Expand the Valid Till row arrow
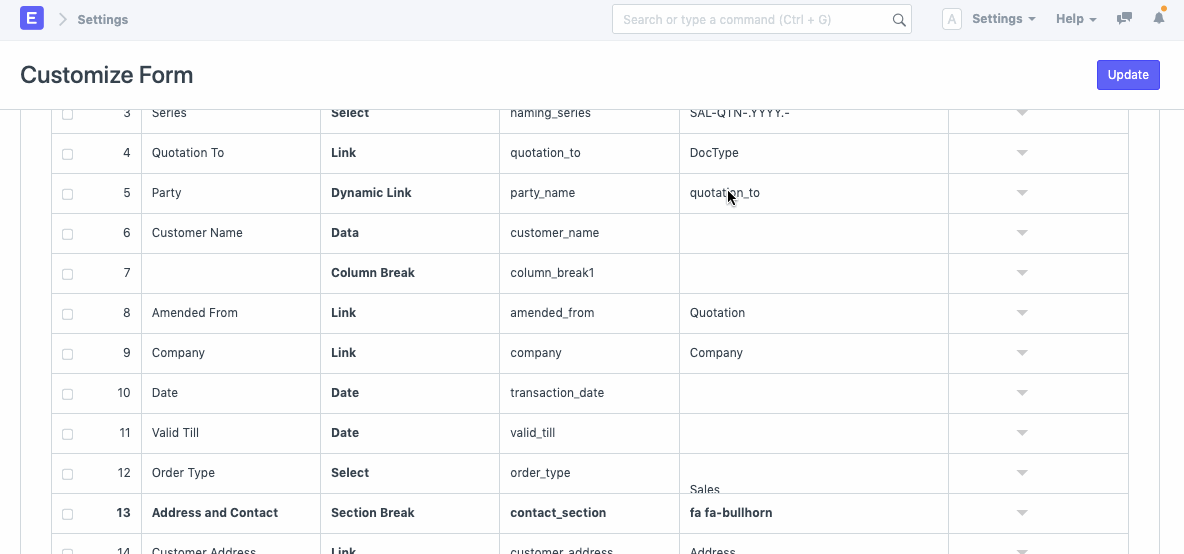This screenshot has height=554, width=1184. [1022, 433]
